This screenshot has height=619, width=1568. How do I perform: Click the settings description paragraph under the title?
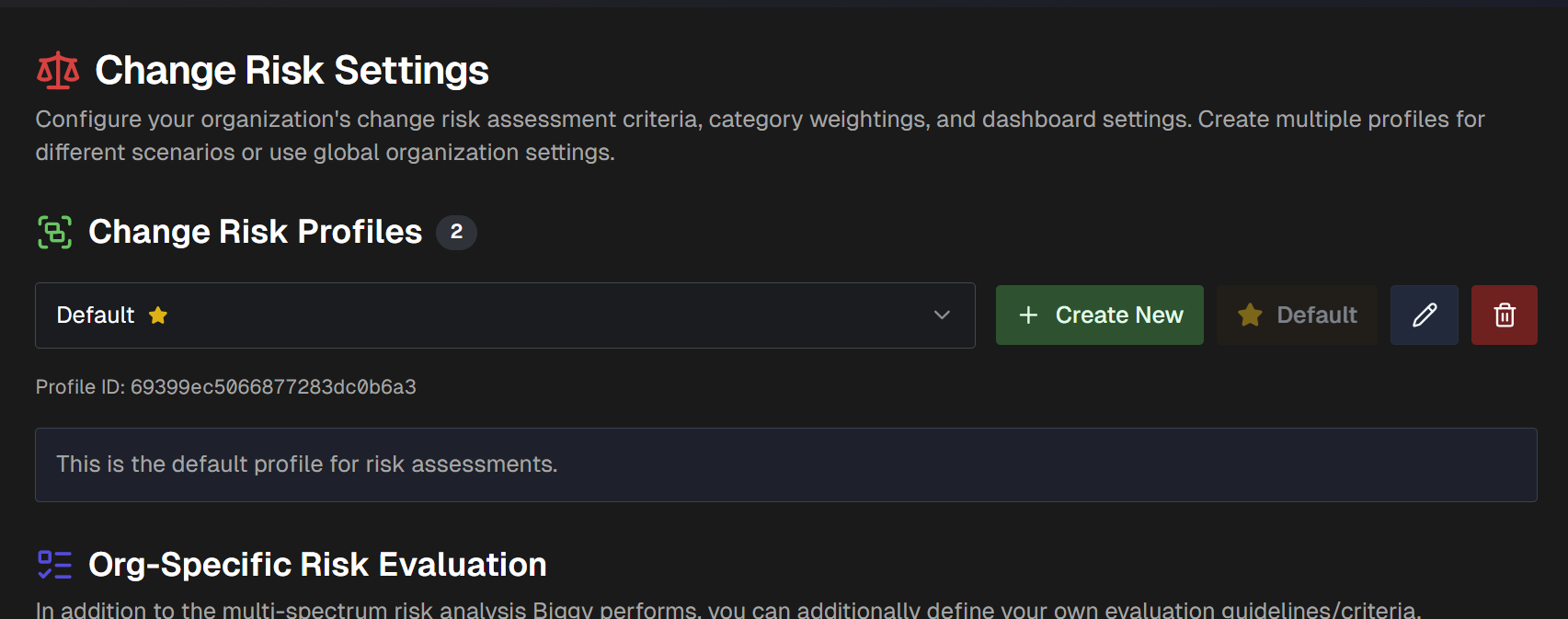(x=760, y=136)
